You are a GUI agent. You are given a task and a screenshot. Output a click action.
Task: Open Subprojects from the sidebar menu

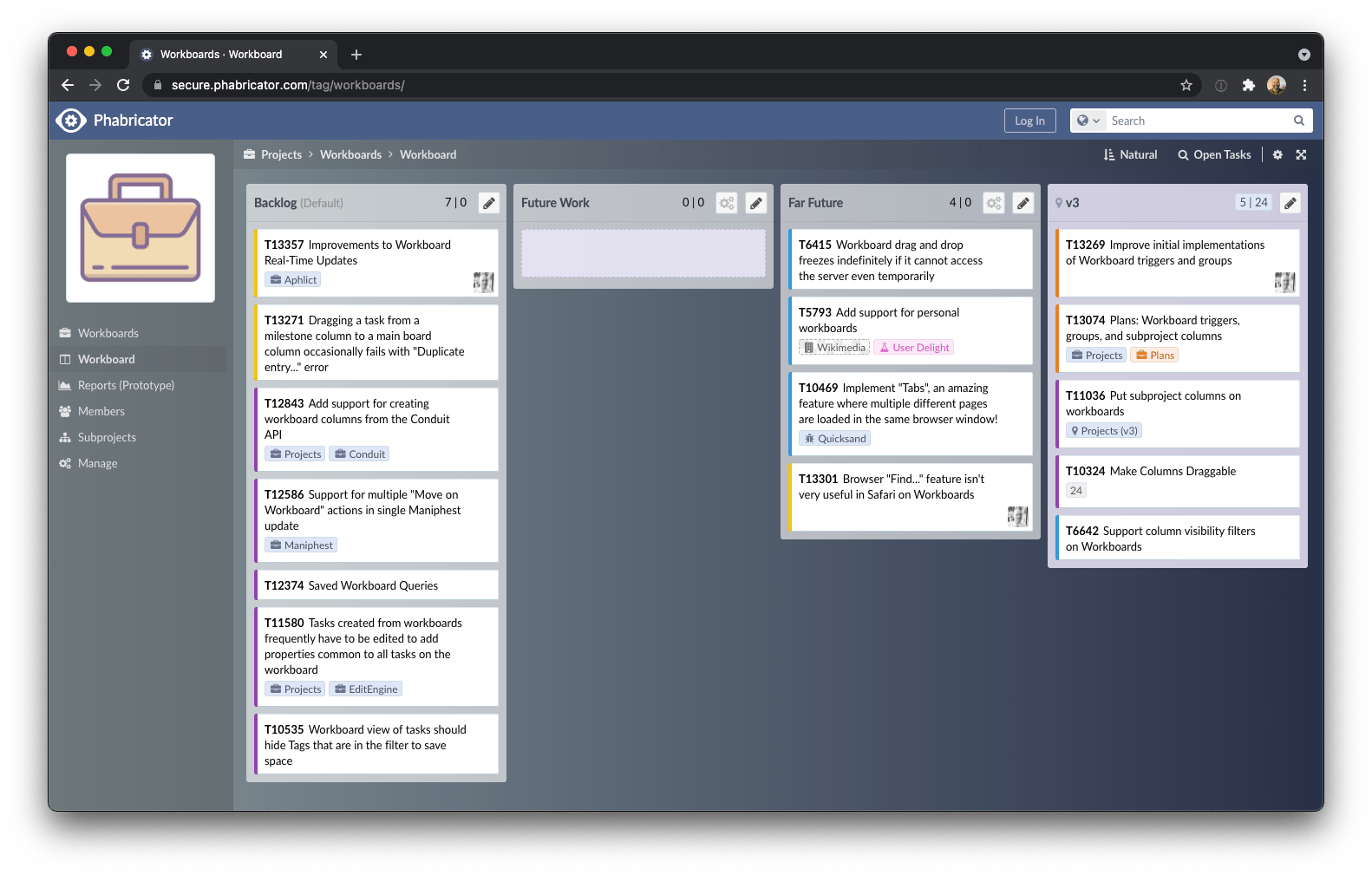(x=107, y=437)
